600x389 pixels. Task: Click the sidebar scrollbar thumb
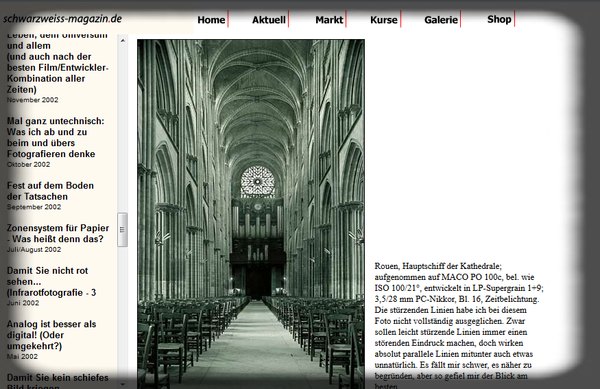tap(122, 229)
